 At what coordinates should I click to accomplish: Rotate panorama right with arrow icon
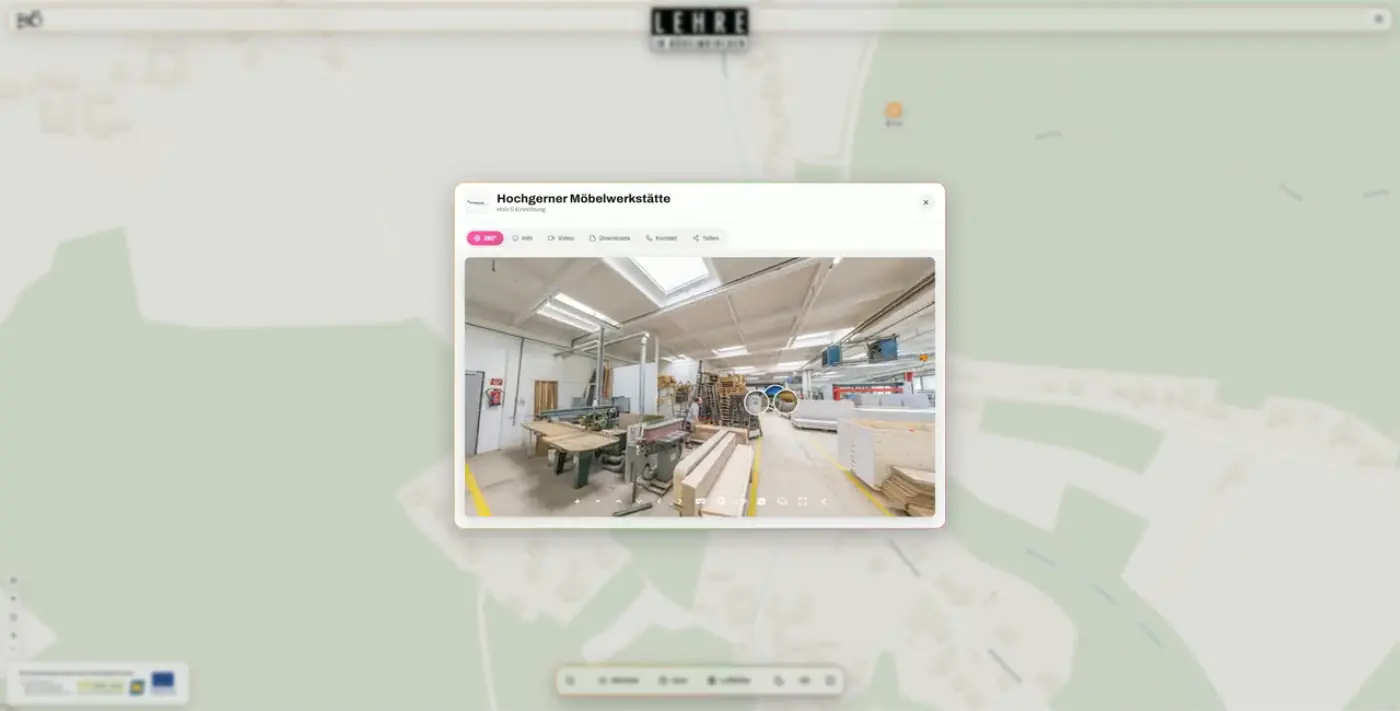[x=679, y=501]
